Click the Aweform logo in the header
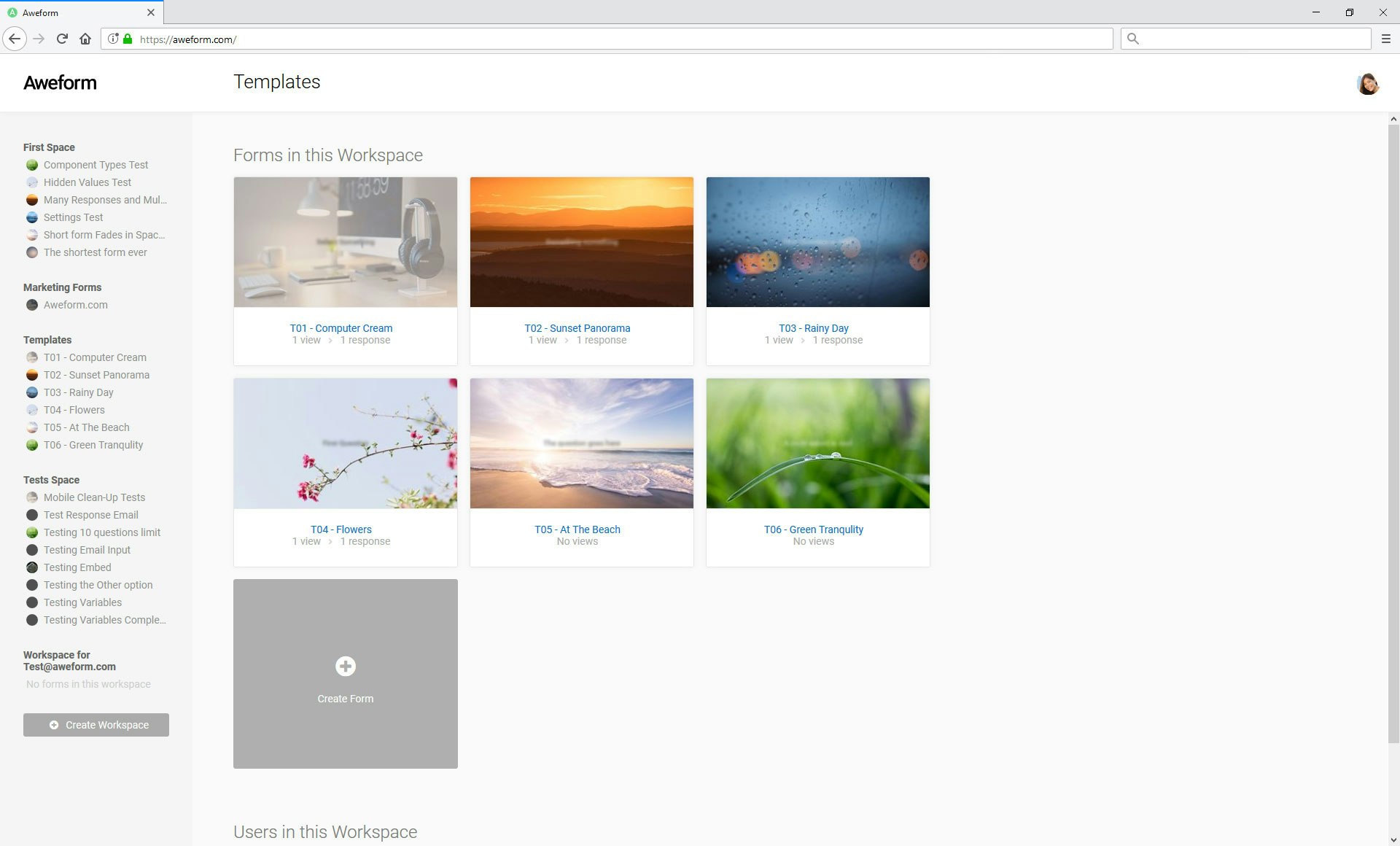Screen dimensions: 1400x846 click(60, 82)
